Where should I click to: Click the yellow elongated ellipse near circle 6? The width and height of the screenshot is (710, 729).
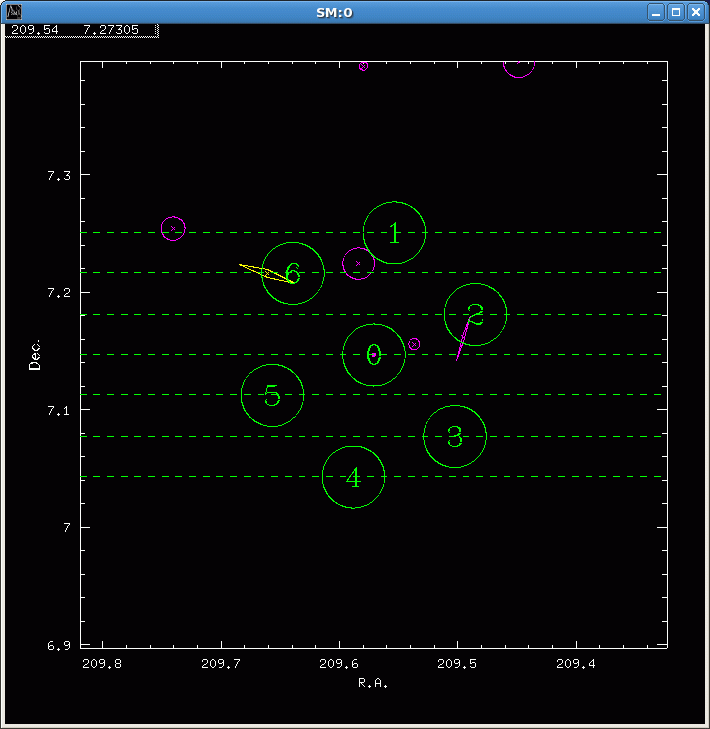pos(266,273)
